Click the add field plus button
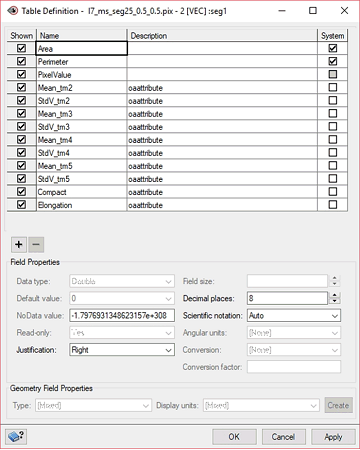Screen dimensions: 360x450 19,245
